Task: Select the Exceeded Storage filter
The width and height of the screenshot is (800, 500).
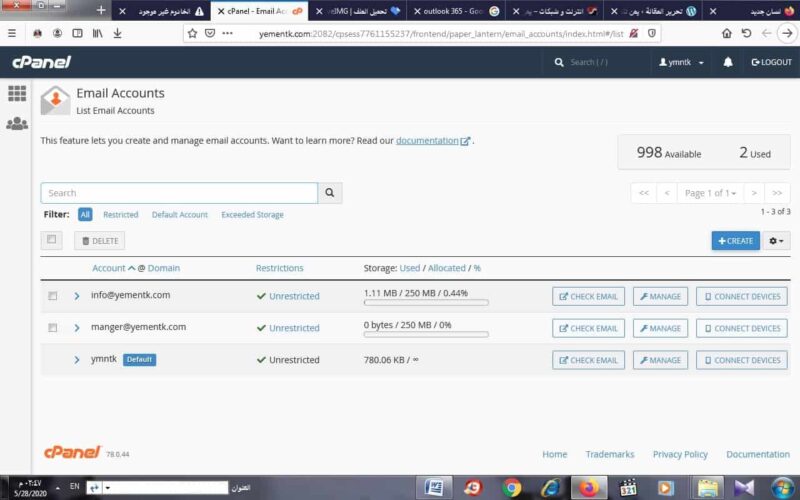Action: coord(252,215)
